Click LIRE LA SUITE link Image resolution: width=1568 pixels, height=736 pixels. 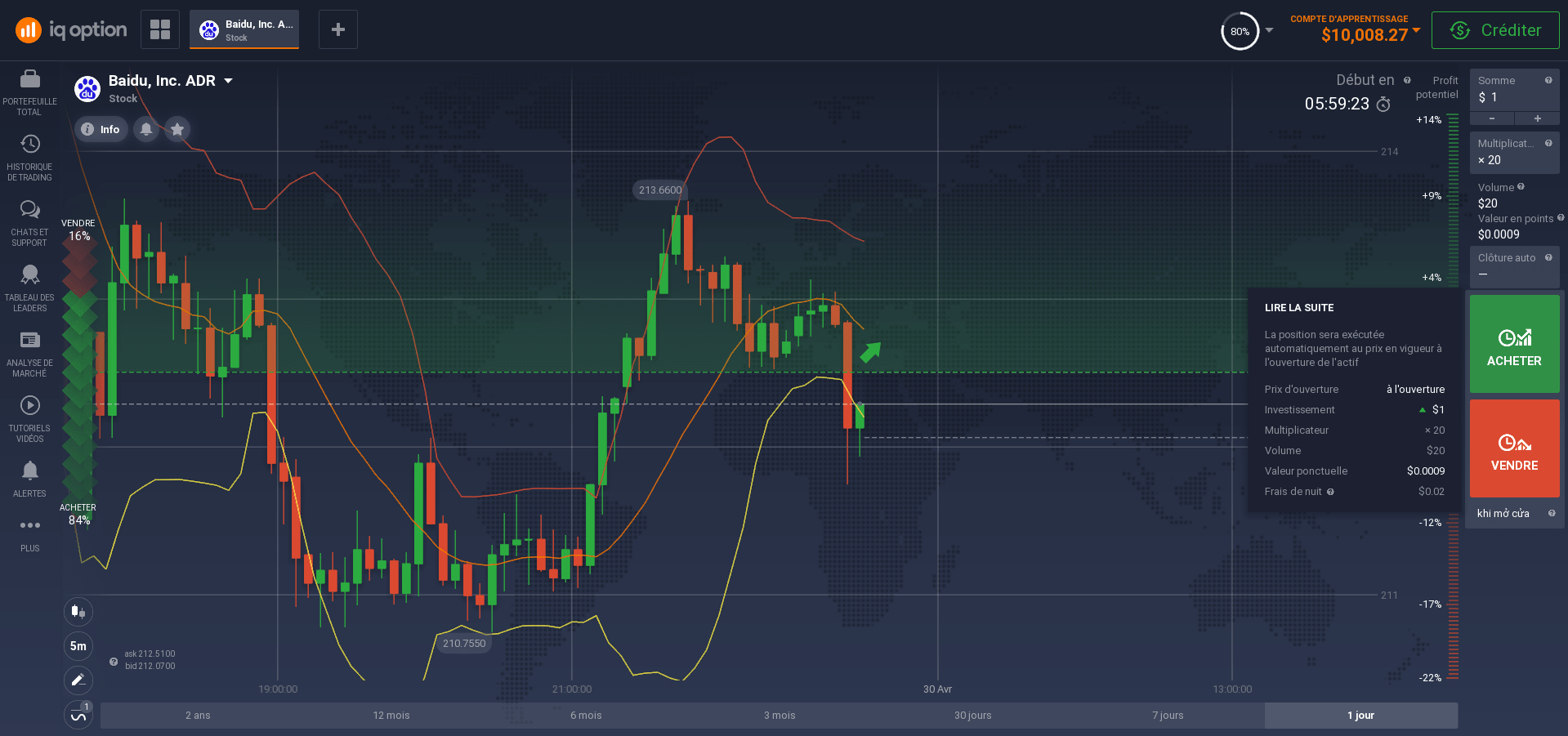(1299, 308)
